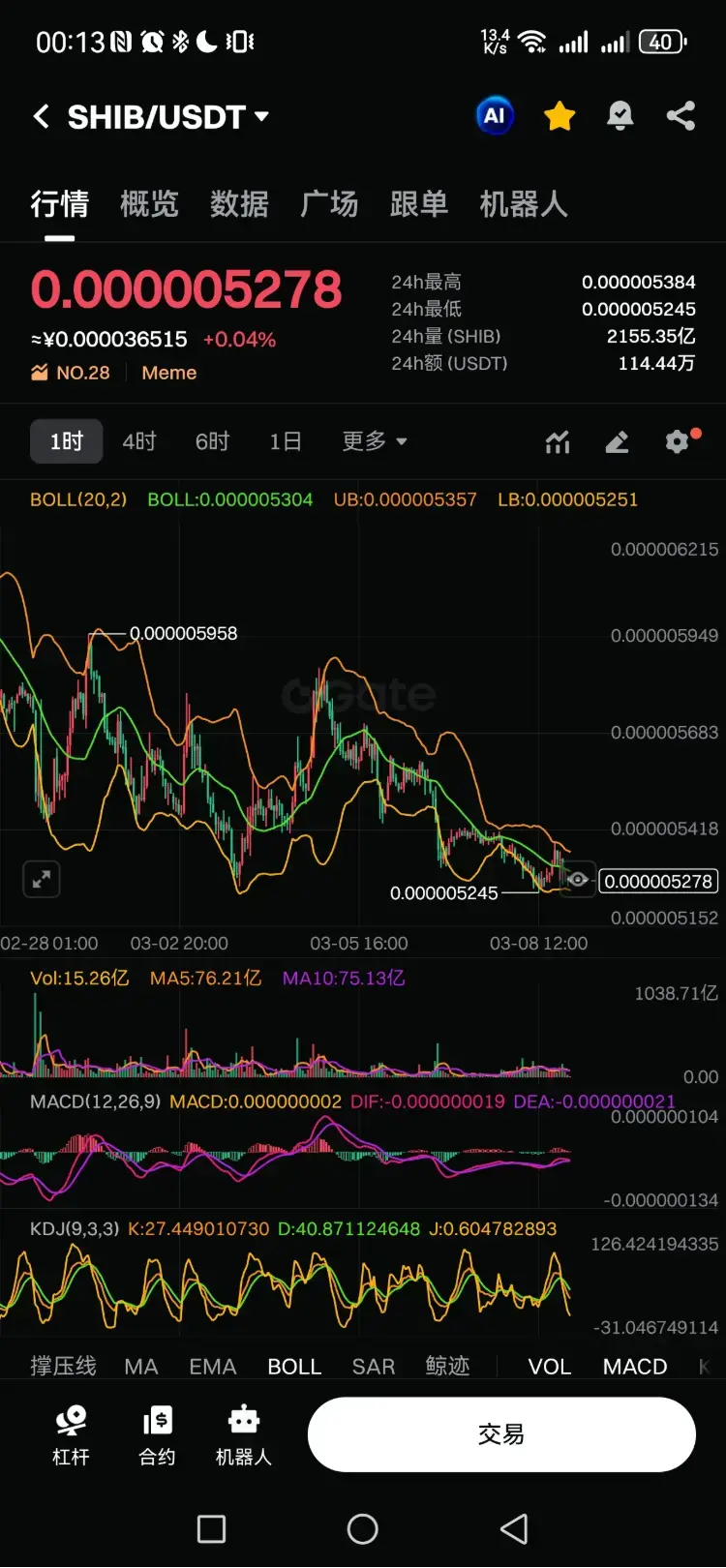Toggle the eye icon beside current price
This screenshot has height=1568, width=726.
pyautogui.click(x=577, y=880)
